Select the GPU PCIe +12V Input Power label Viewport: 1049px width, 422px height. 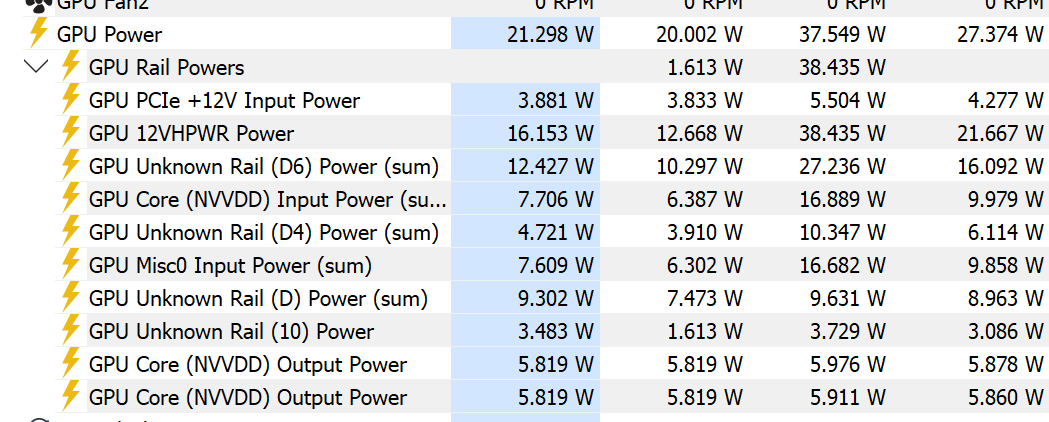(224, 101)
